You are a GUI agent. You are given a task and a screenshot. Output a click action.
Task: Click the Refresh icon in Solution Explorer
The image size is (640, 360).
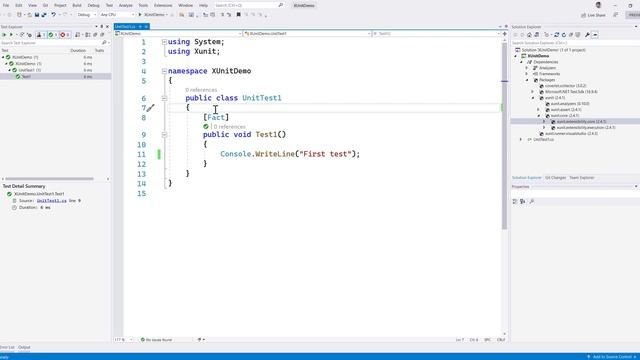pos(564,35)
